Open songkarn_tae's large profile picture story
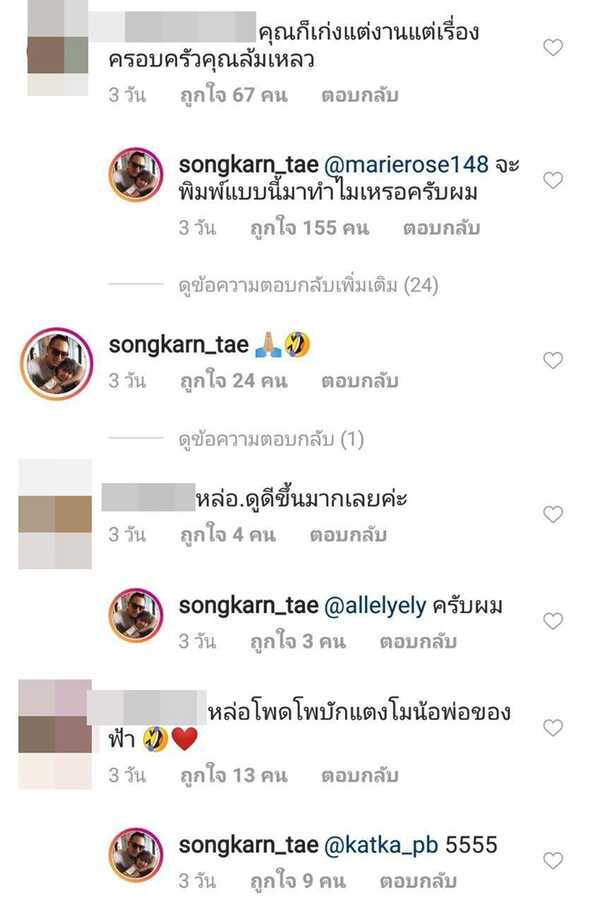Screen dimensions: 600x904 coord(56,364)
